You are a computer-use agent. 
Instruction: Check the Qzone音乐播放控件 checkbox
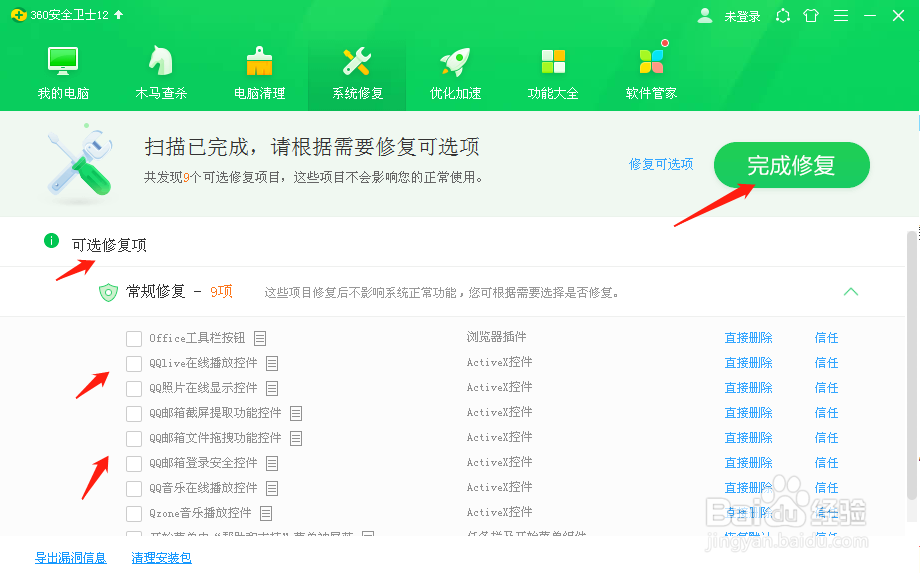pyautogui.click(x=134, y=514)
